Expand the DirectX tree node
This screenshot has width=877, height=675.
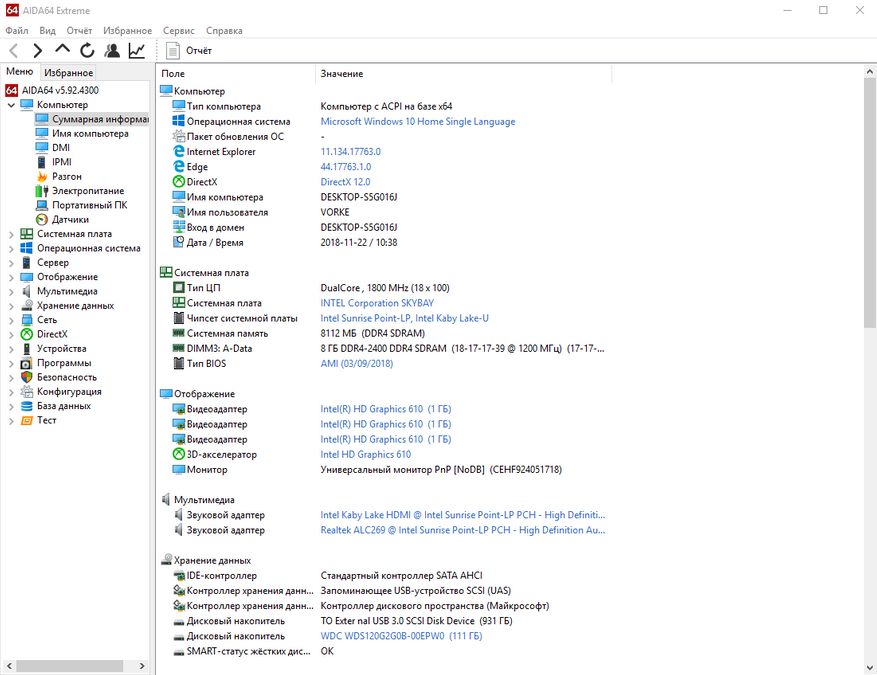11,334
